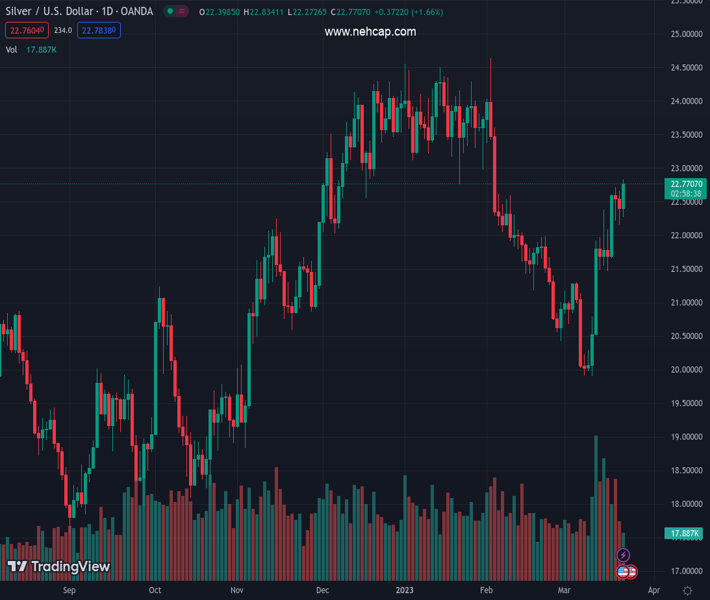710x600 pixels.
Task: Click the right US flag economic event icon
Action: (x=632, y=571)
